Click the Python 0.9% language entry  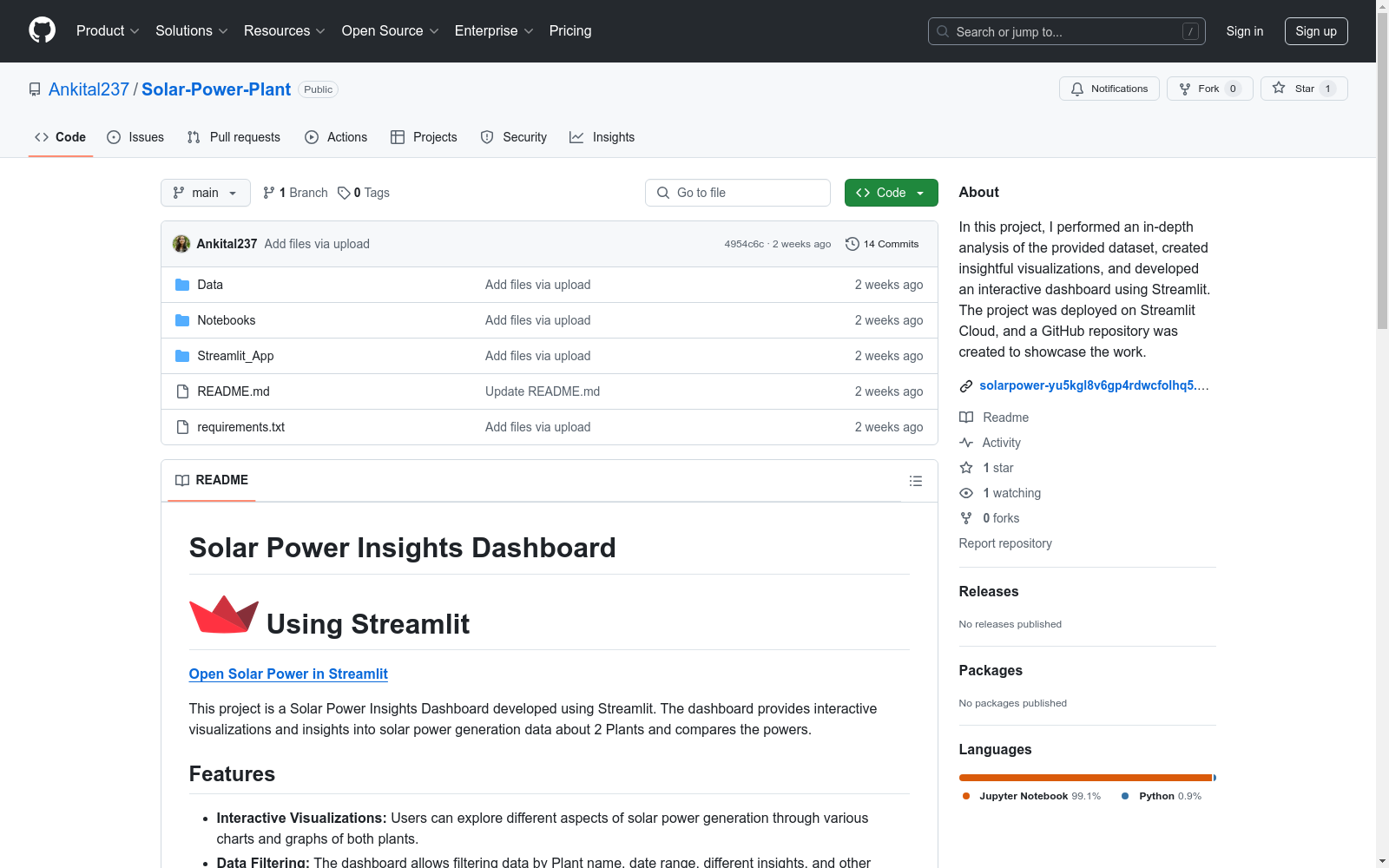(1162, 796)
